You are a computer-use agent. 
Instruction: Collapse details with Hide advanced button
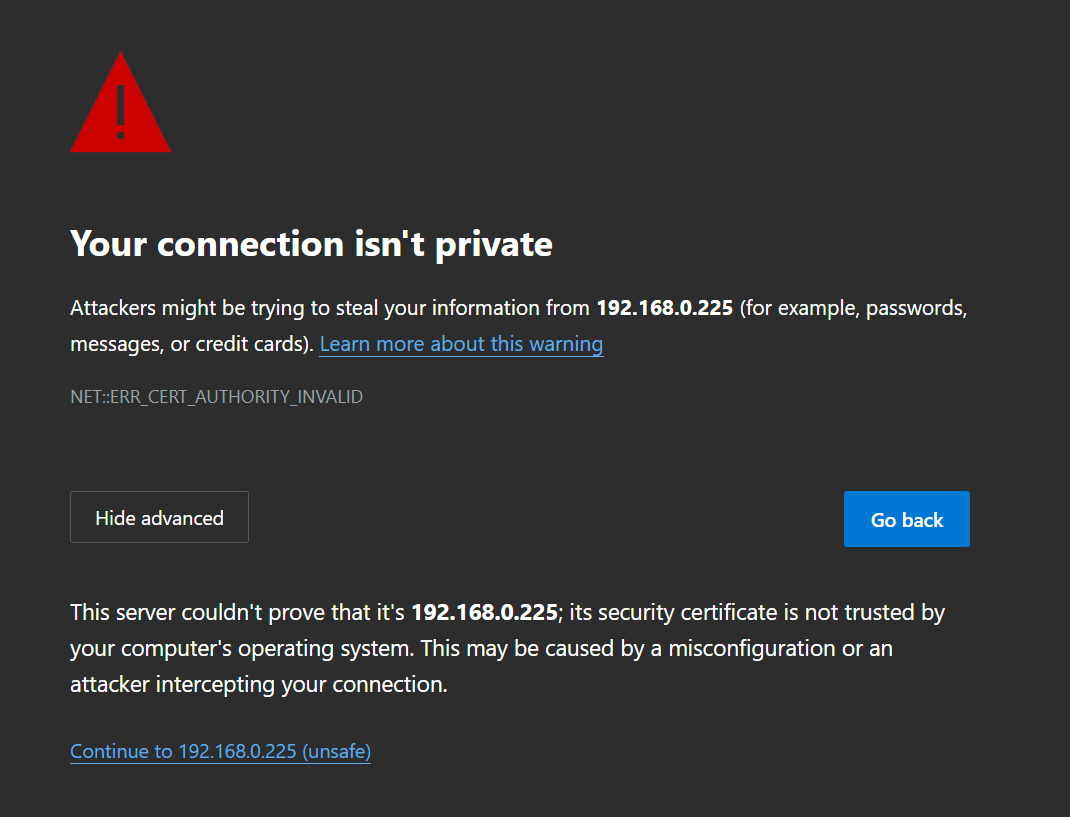click(x=159, y=517)
